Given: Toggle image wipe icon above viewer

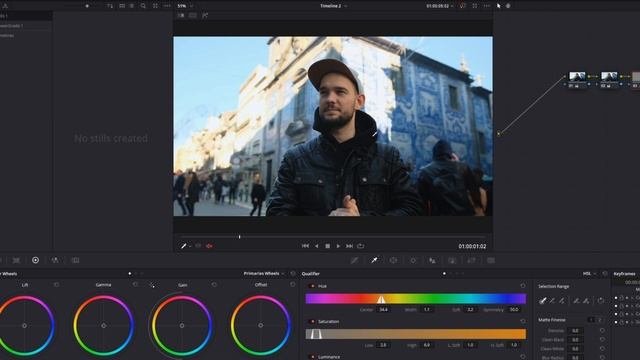Looking at the screenshot, I should (181, 16).
